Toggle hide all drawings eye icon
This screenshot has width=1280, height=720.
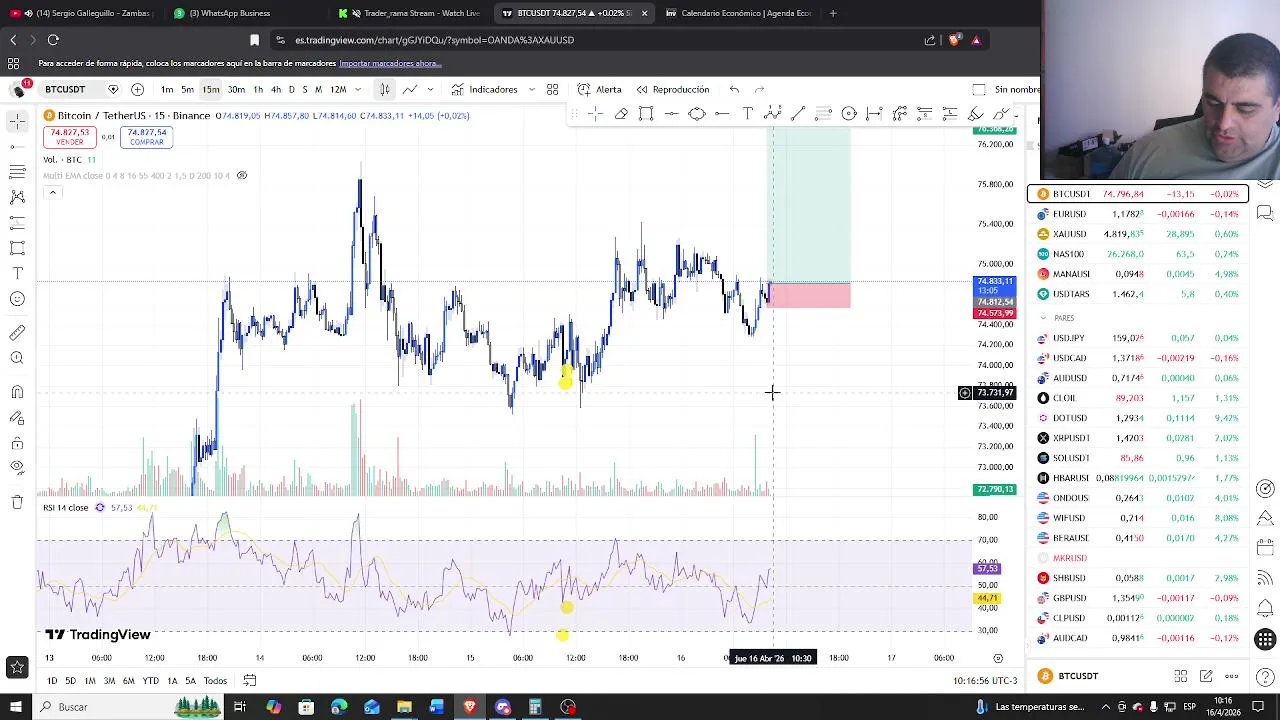(17, 467)
